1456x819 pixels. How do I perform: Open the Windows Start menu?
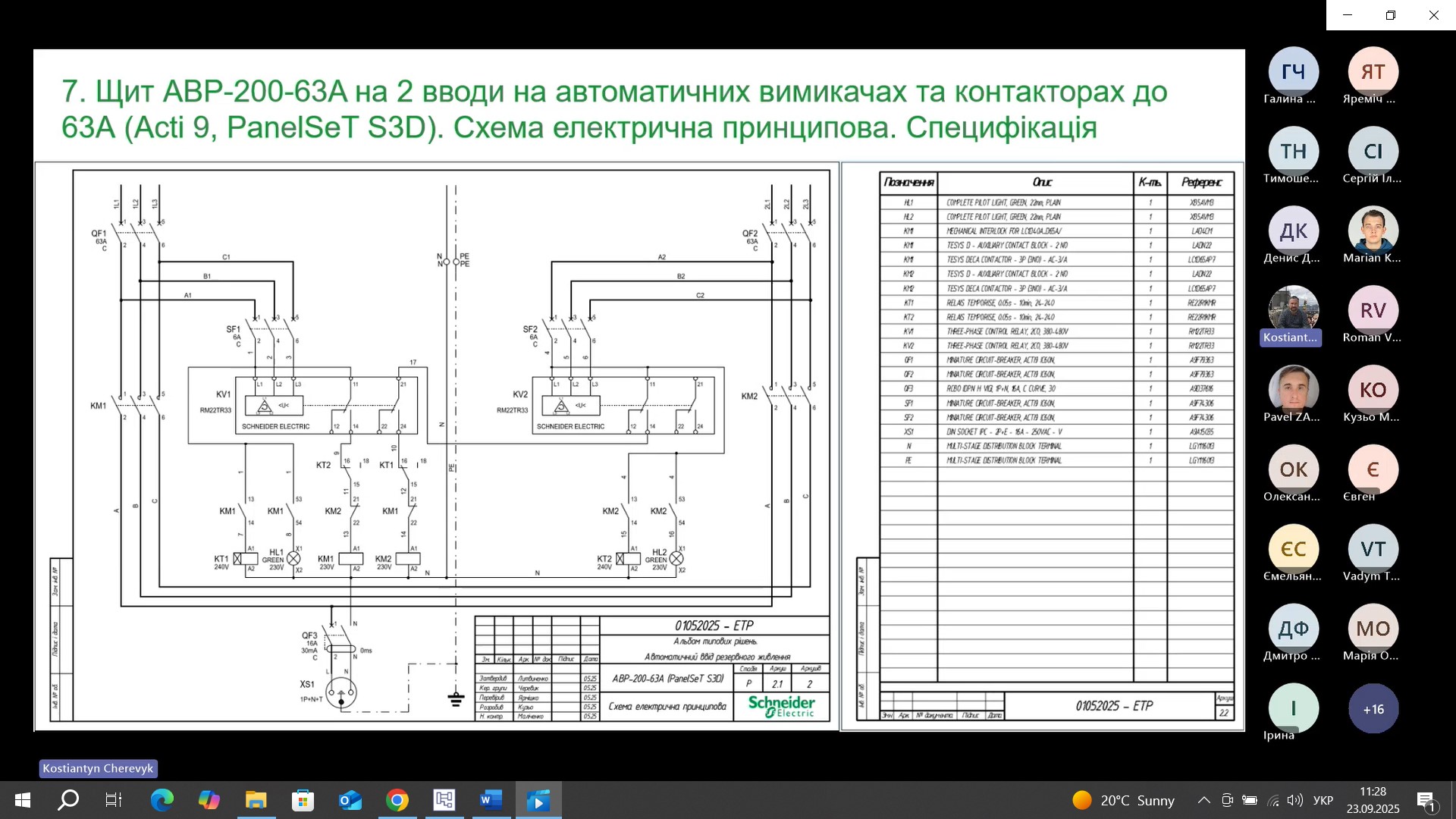[x=22, y=800]
